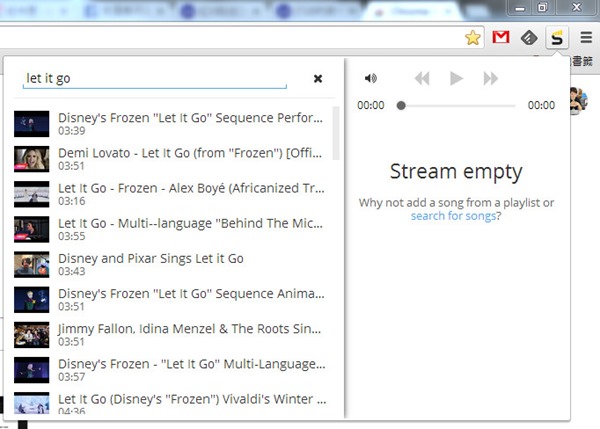
Task: Click thumbnail of Demi Lovato video
Action: 31,159
